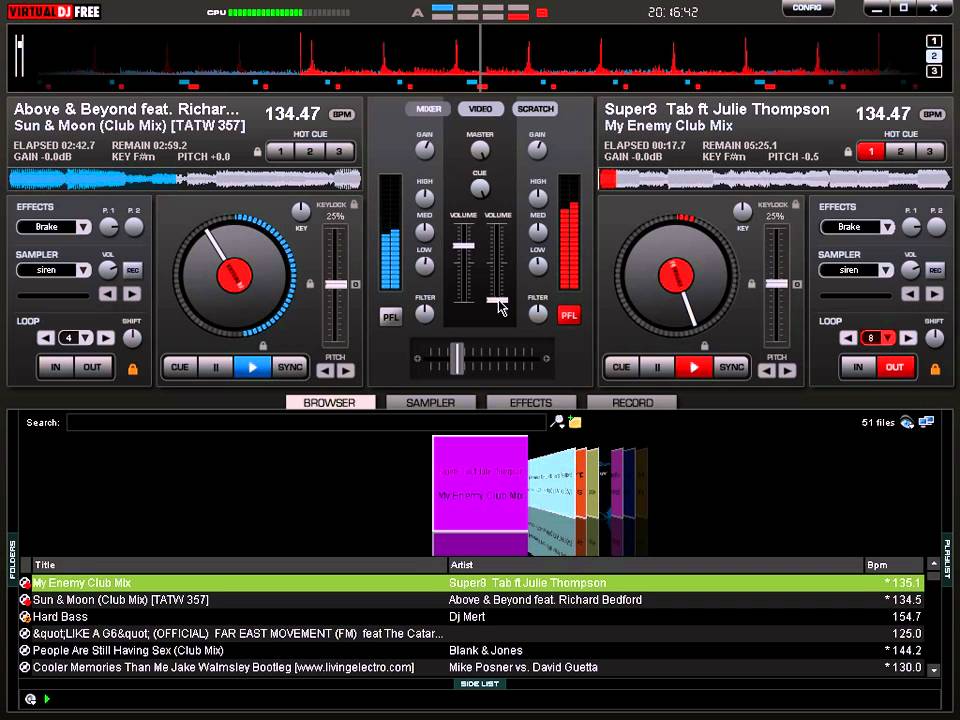Start playback on the right deck
Image resolution: width=960 pixels, height=720 pixels.
[x=694, y=367]
